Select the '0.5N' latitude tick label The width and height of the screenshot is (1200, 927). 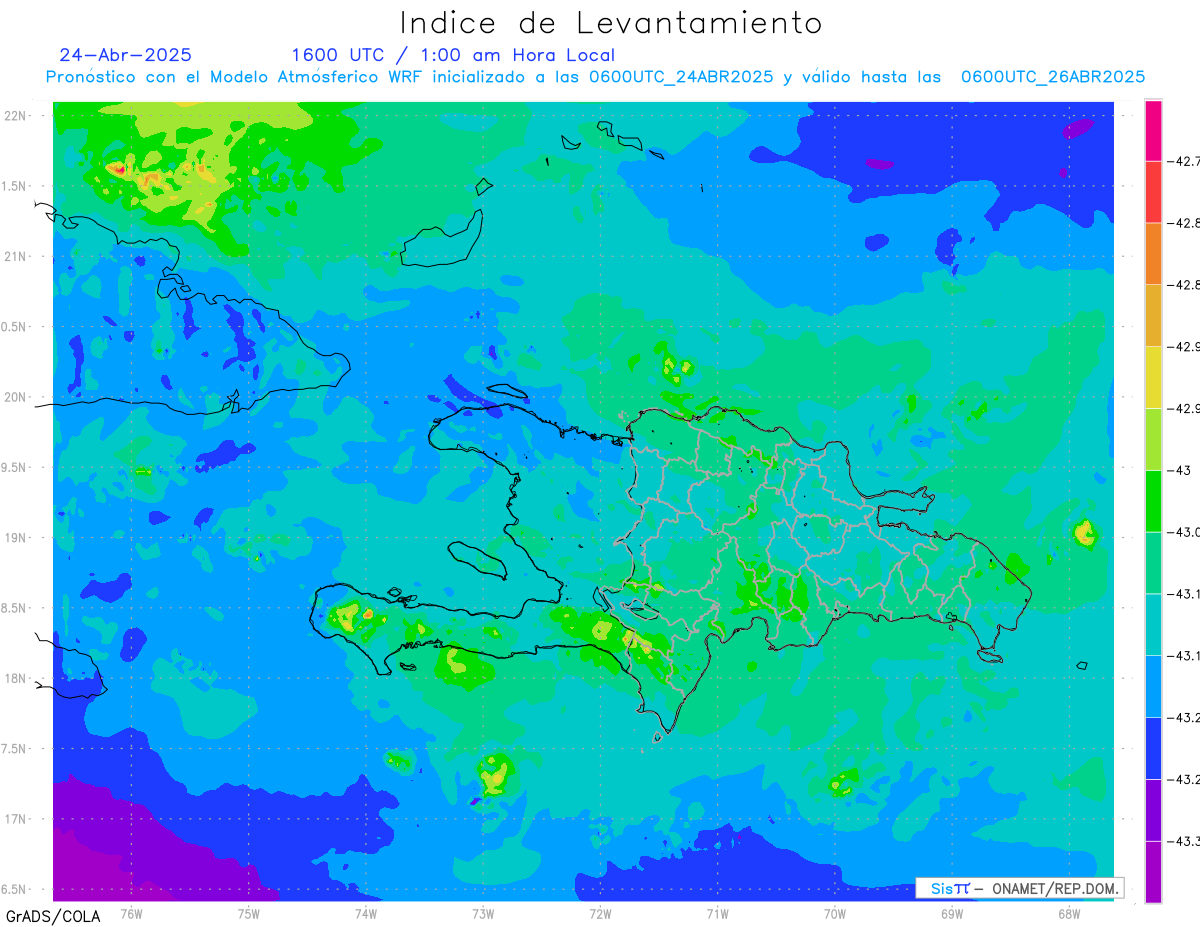point(15,327)
